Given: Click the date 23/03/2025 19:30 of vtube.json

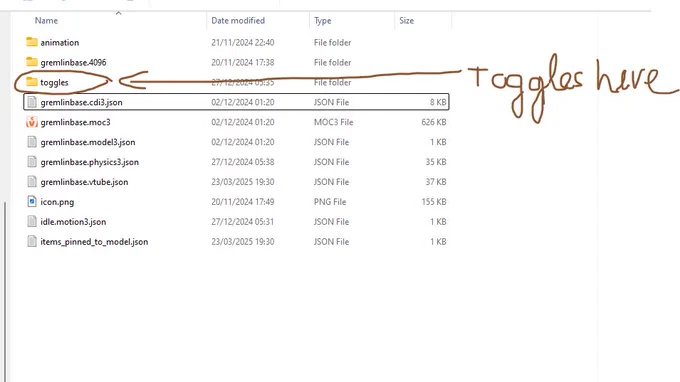Looking at the screenshot, I should (242, 182).
